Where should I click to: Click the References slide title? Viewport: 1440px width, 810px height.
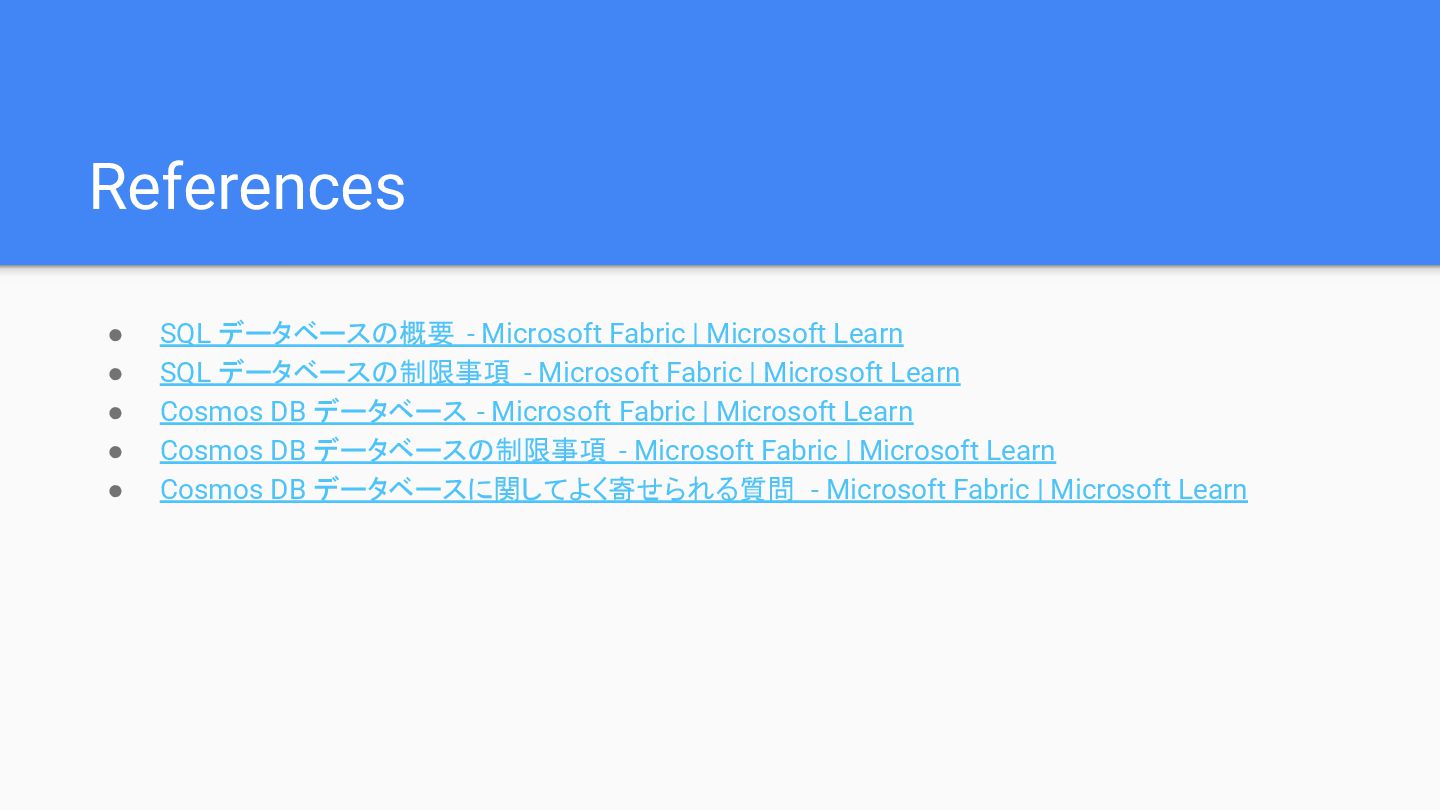pos(247,187)
